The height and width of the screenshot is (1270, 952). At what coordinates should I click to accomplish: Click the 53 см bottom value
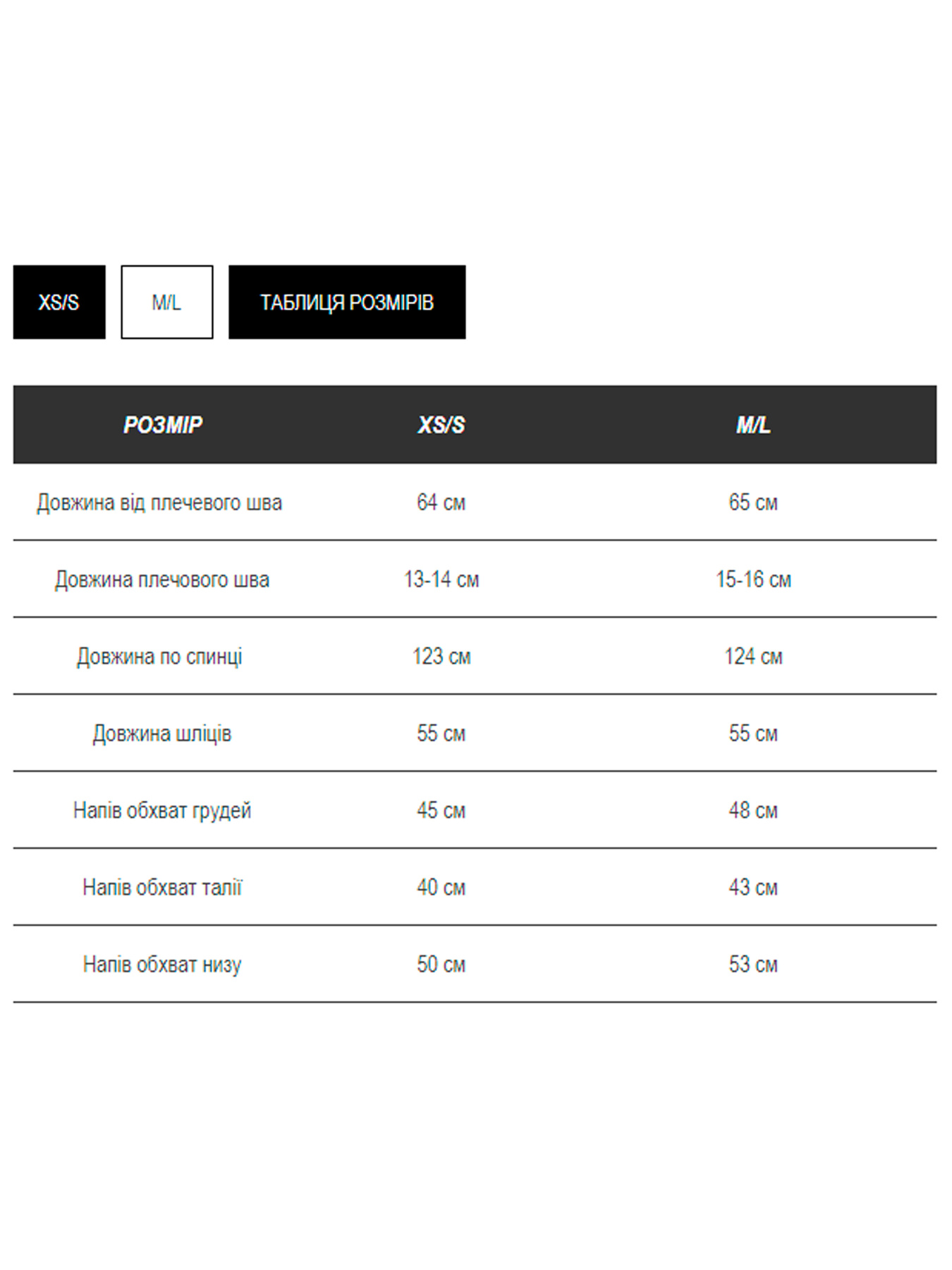point(753,964)
